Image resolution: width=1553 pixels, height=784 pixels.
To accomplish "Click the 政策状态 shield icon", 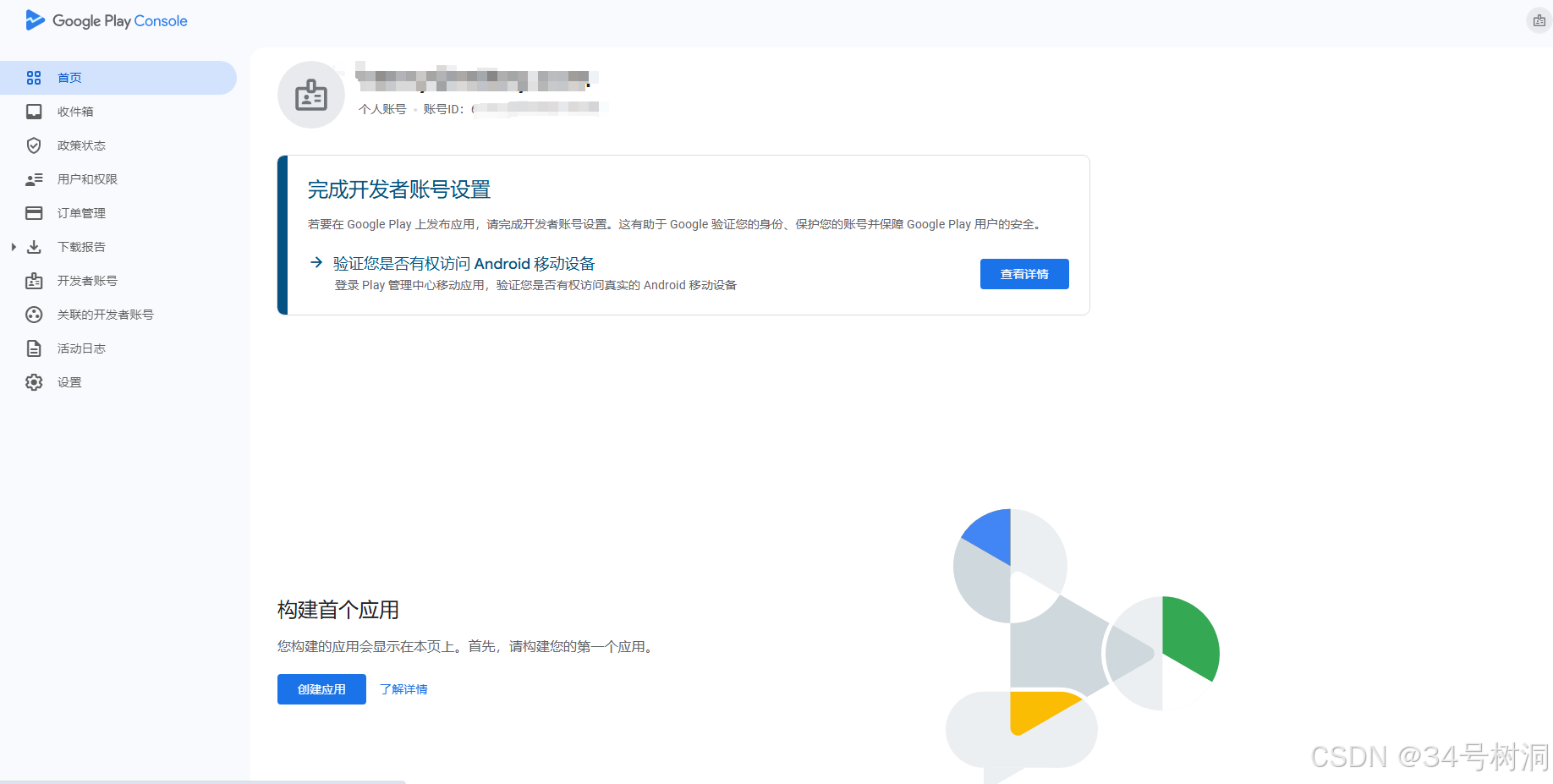I will 34,145.
